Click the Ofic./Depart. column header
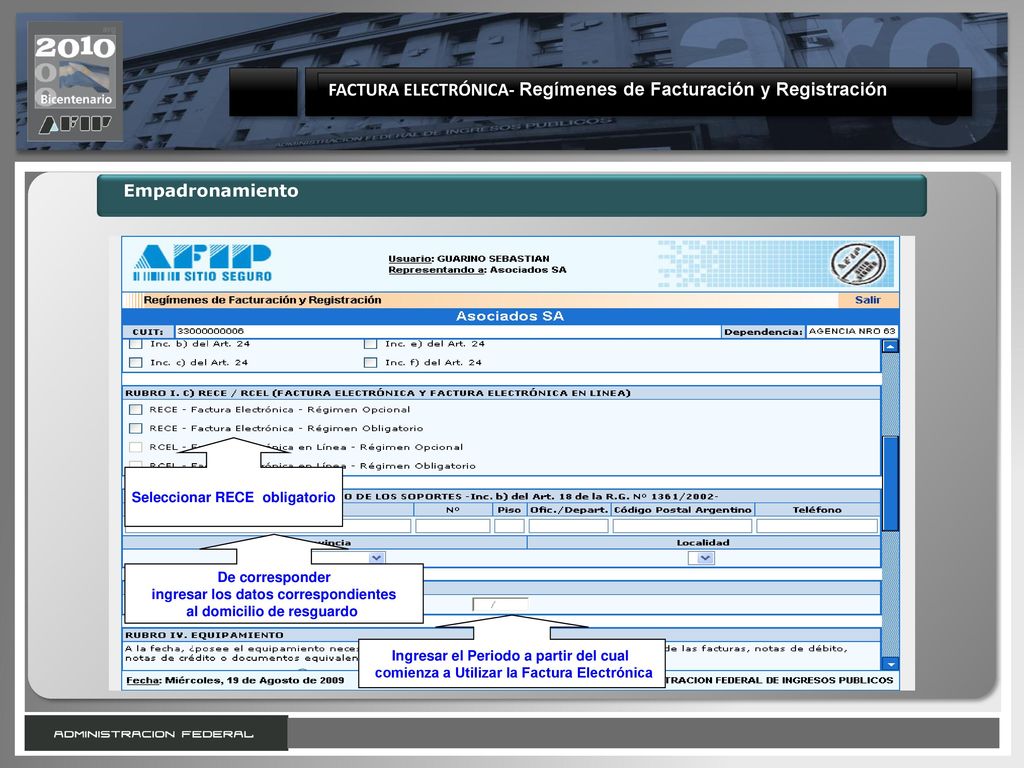This screenshot has height=768, width=1024. coord(569,510)
